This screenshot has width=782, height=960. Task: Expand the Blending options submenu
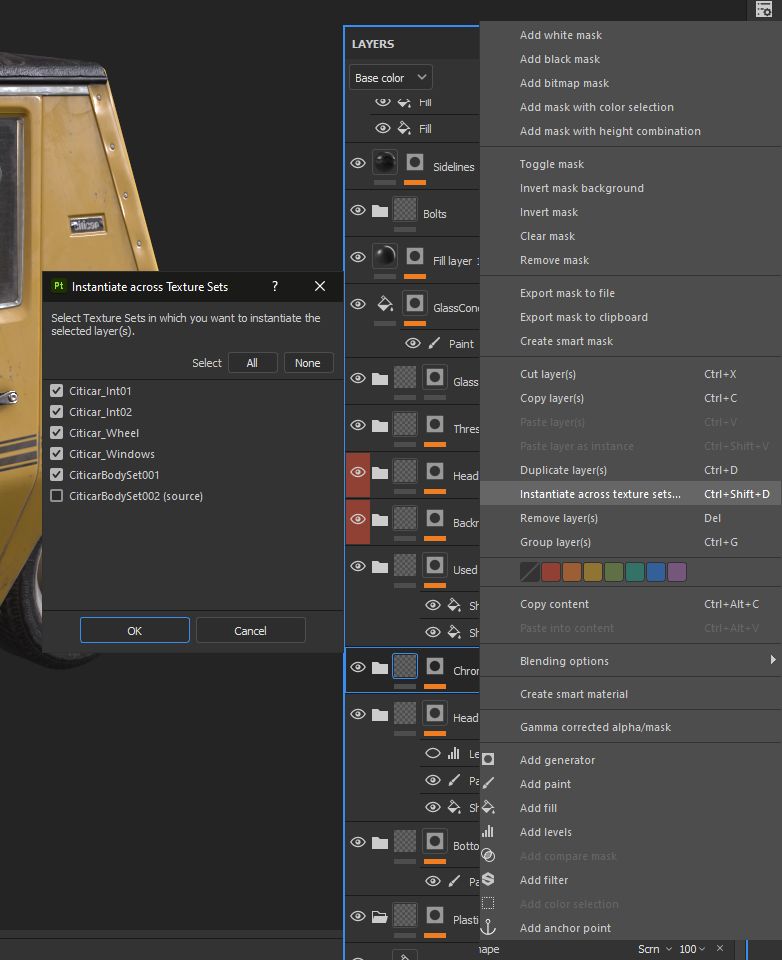coord(771,661)
